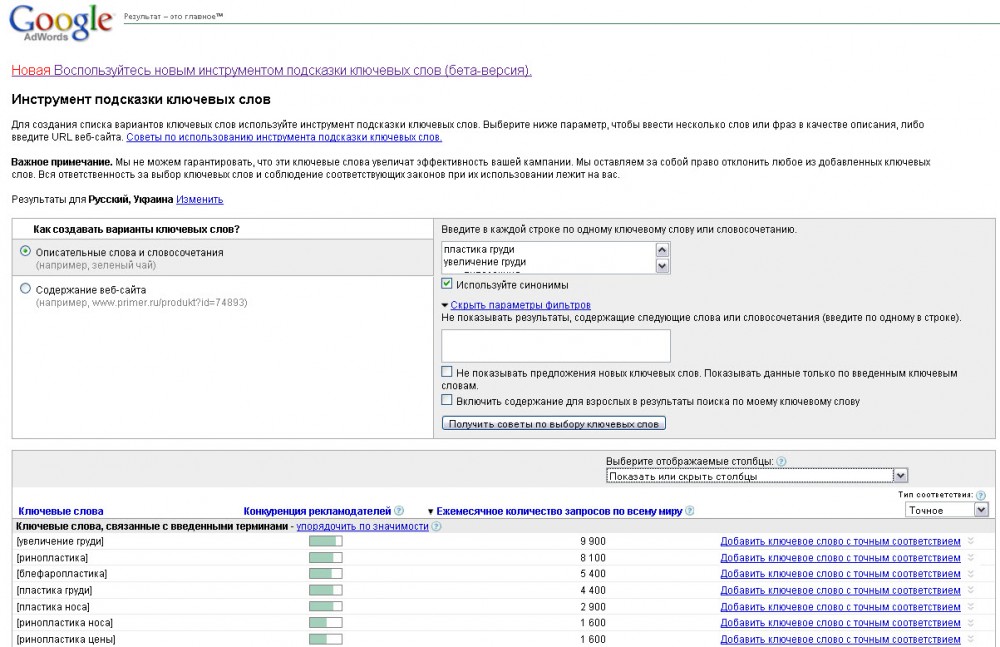Sort by Ключевые слова column header

pyautogui.click(x=61, y=511)
